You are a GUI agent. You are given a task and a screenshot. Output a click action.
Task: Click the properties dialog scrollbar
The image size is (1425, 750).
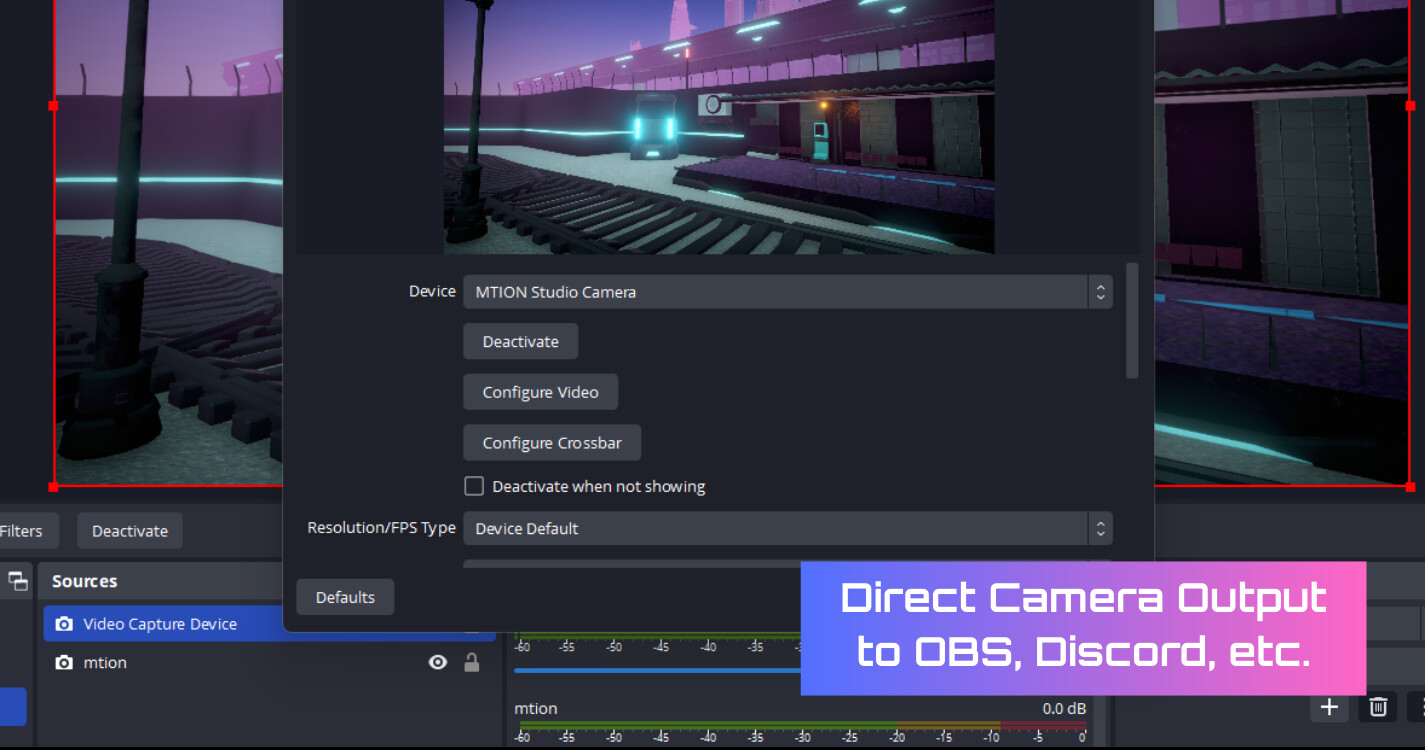click(1131, 320)
